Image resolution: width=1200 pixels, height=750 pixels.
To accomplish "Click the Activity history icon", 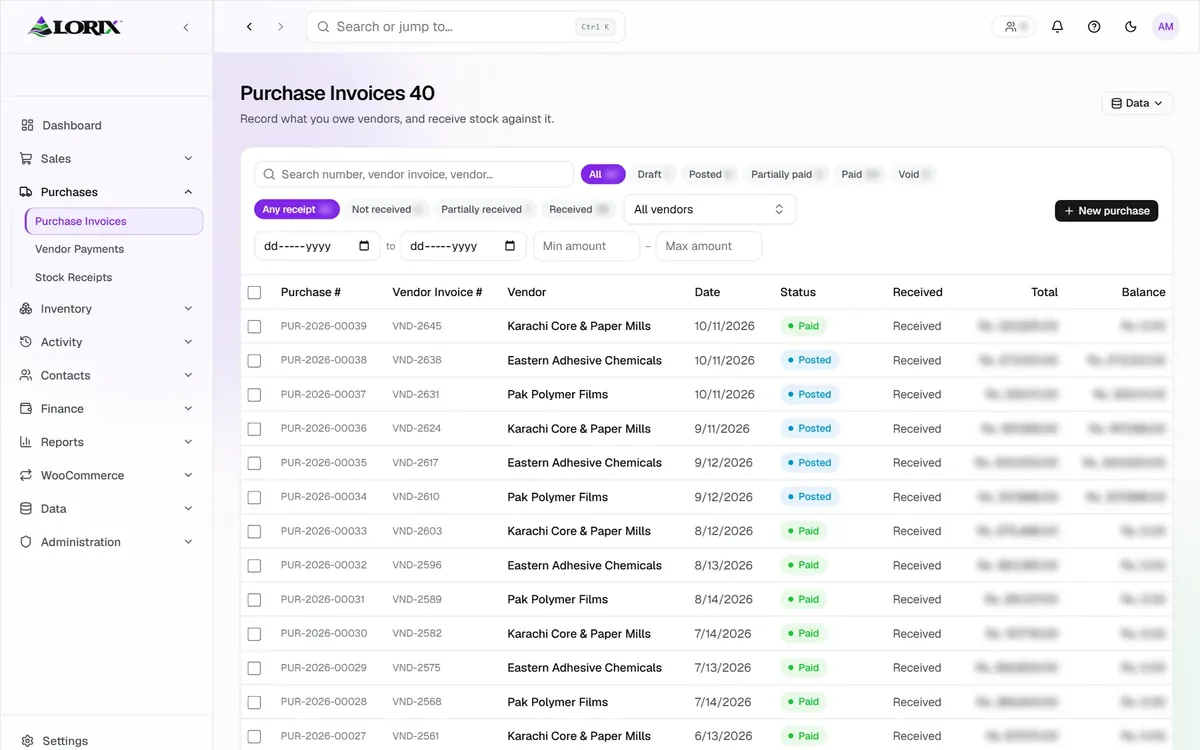I will pyautogui.click(x=26, y=342).
